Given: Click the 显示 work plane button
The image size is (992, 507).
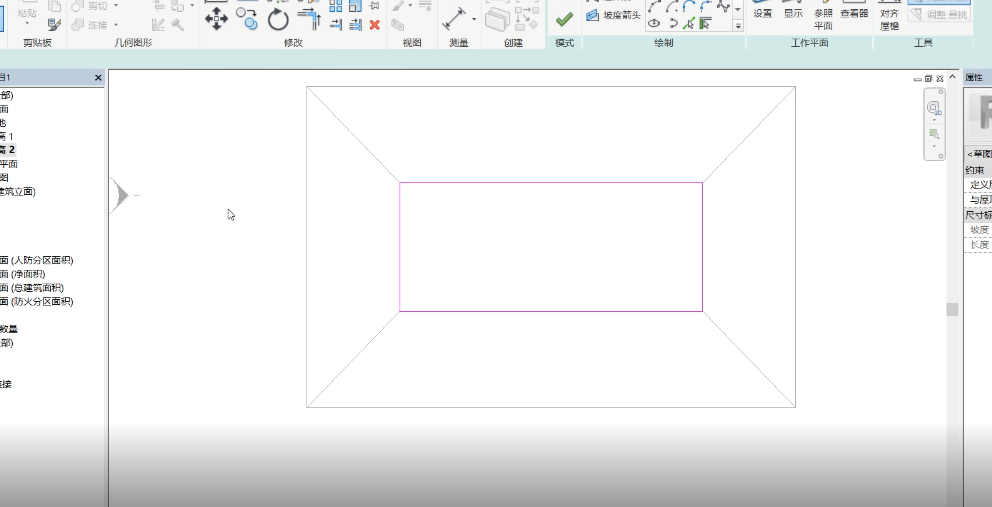Looking at the screenshot, I should coord(793,11).
